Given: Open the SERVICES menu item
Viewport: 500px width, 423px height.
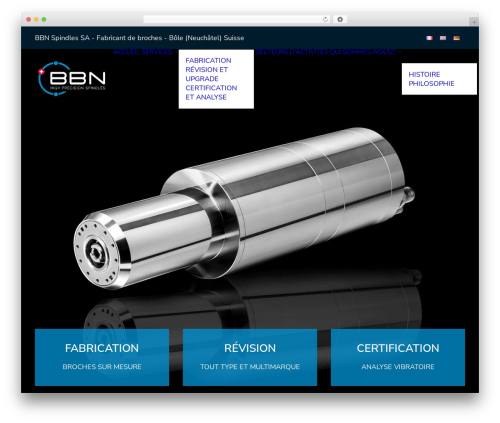Looking at the screenshot, I should (157, 52).
